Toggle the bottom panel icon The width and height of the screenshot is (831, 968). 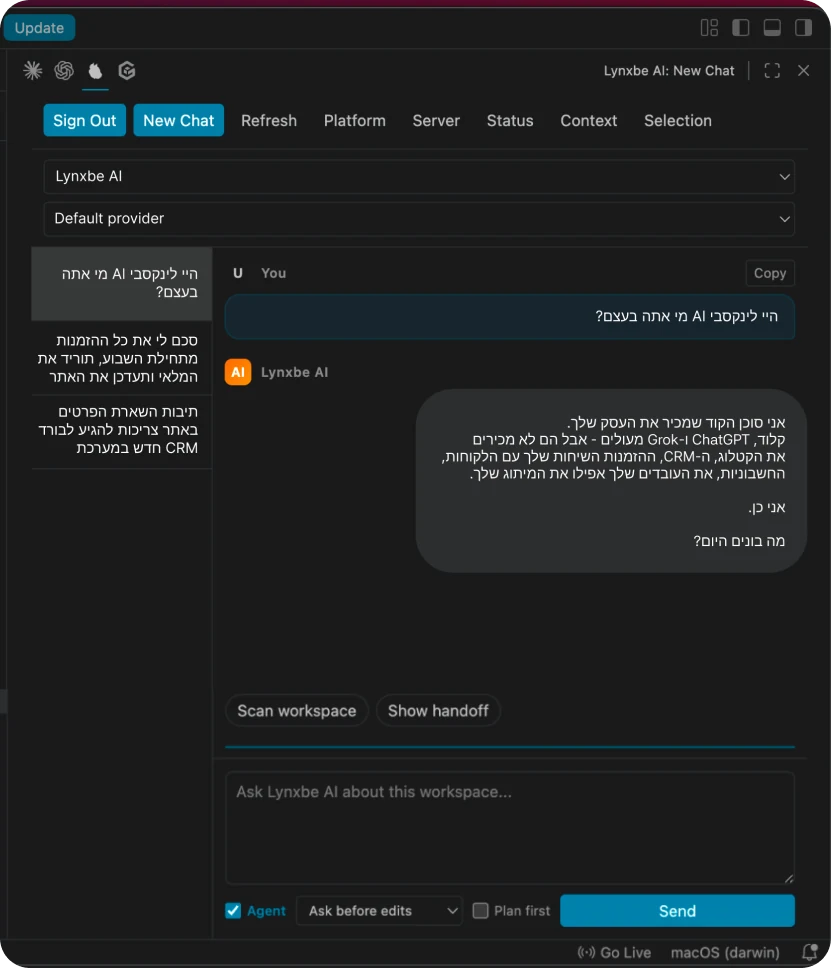[x=772, y=28]
